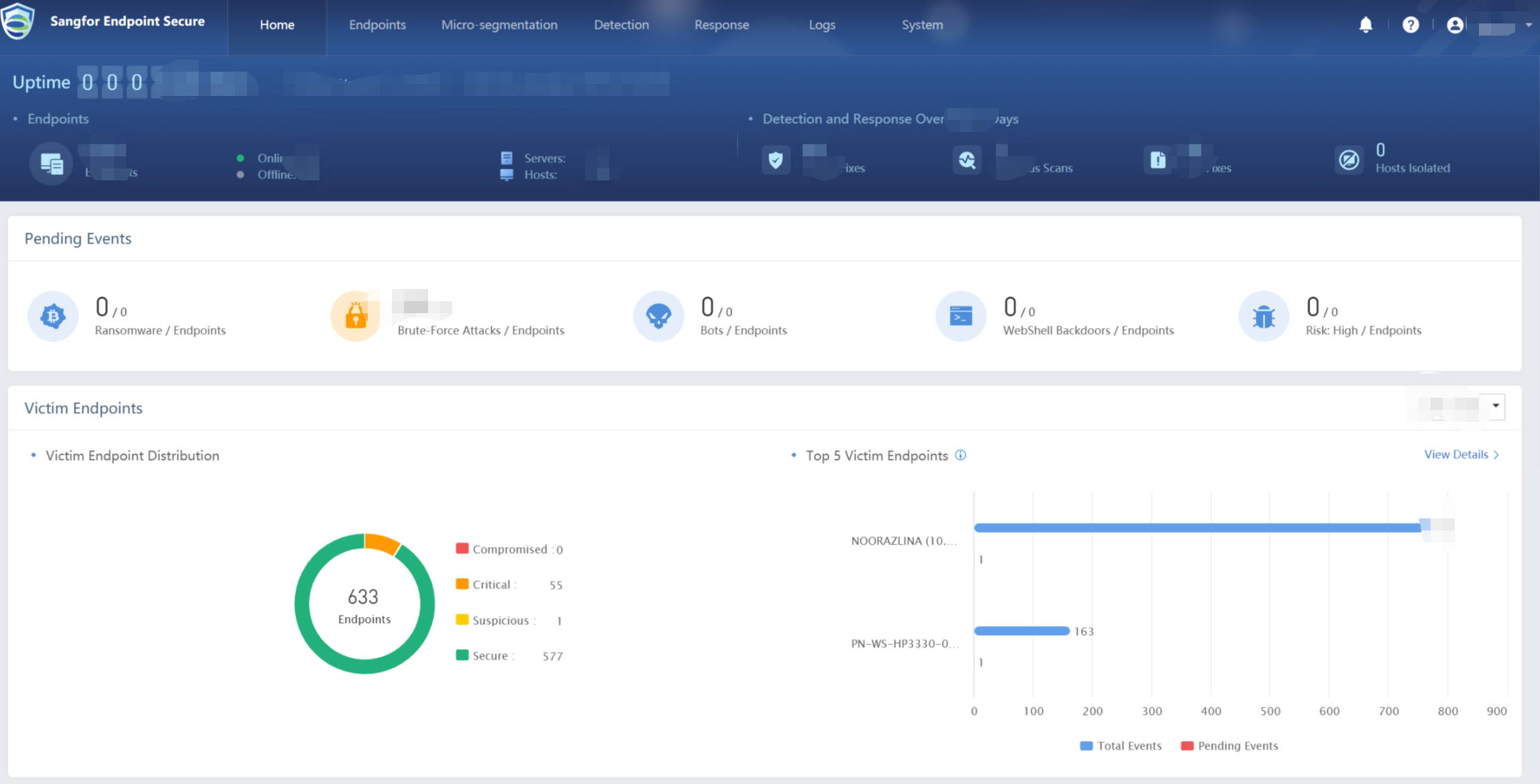This screenshot has width=1540, height=784.
Task: Expand the user account menu arrow
Action: 1528,25
